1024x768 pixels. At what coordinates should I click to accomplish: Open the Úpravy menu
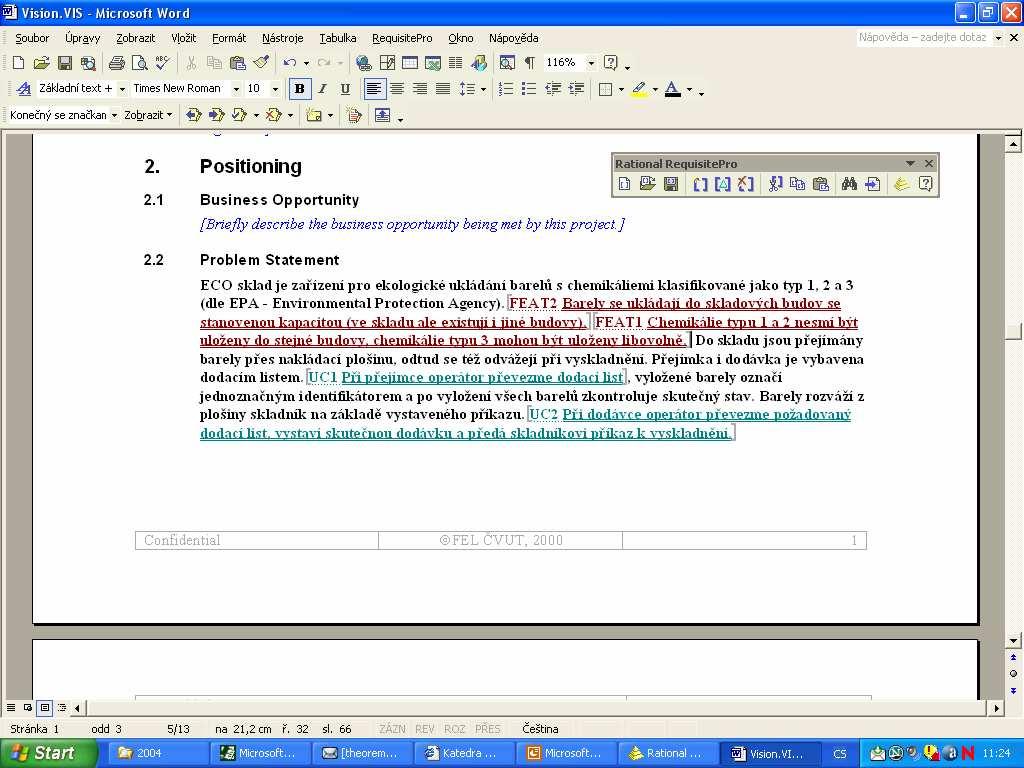click(x=82, y=38)
